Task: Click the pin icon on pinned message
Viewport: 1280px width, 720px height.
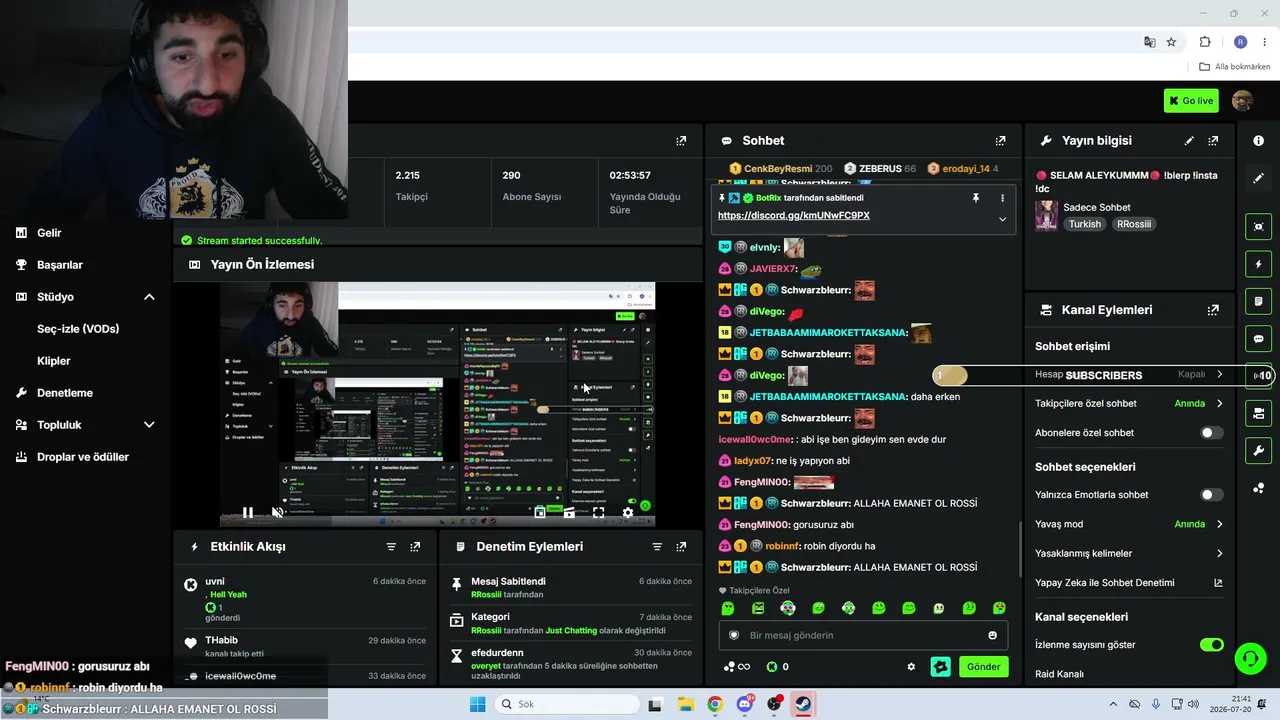Action: click(x=976, y=198)
